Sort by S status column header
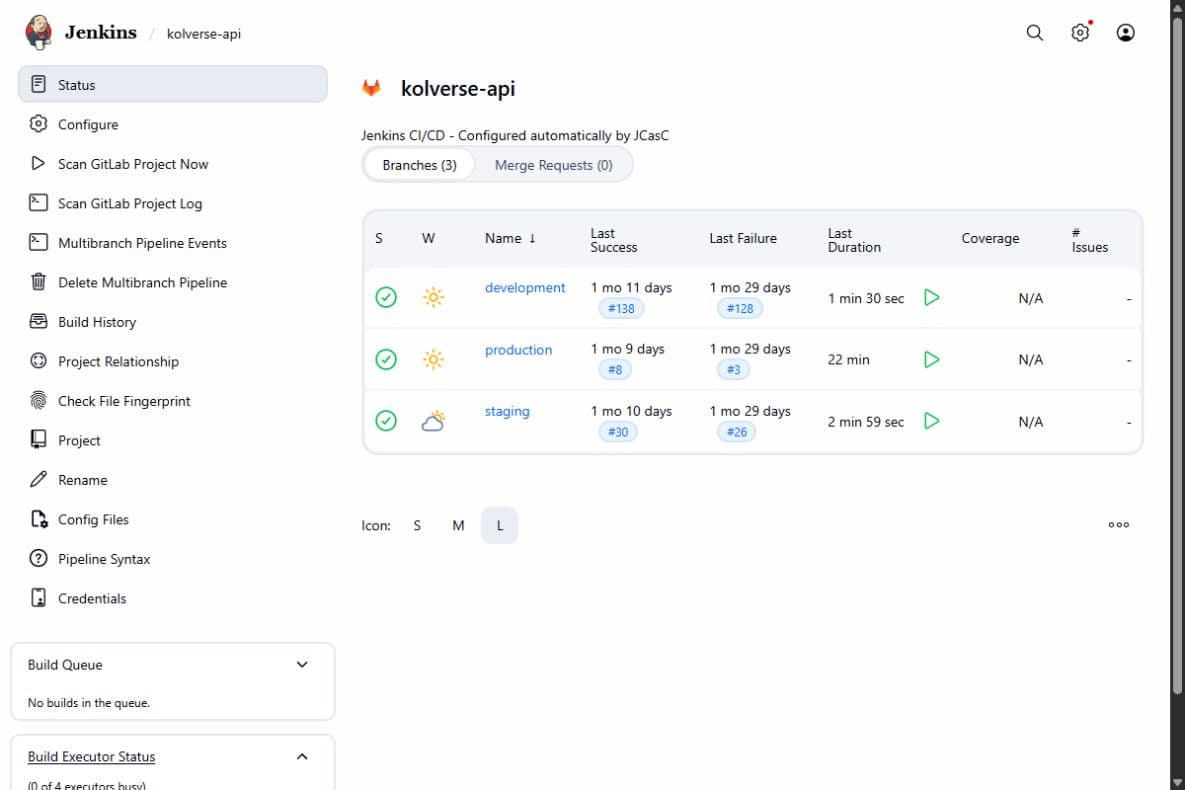This screenshot has height=790, width=1185. click(x=379, y=238)
